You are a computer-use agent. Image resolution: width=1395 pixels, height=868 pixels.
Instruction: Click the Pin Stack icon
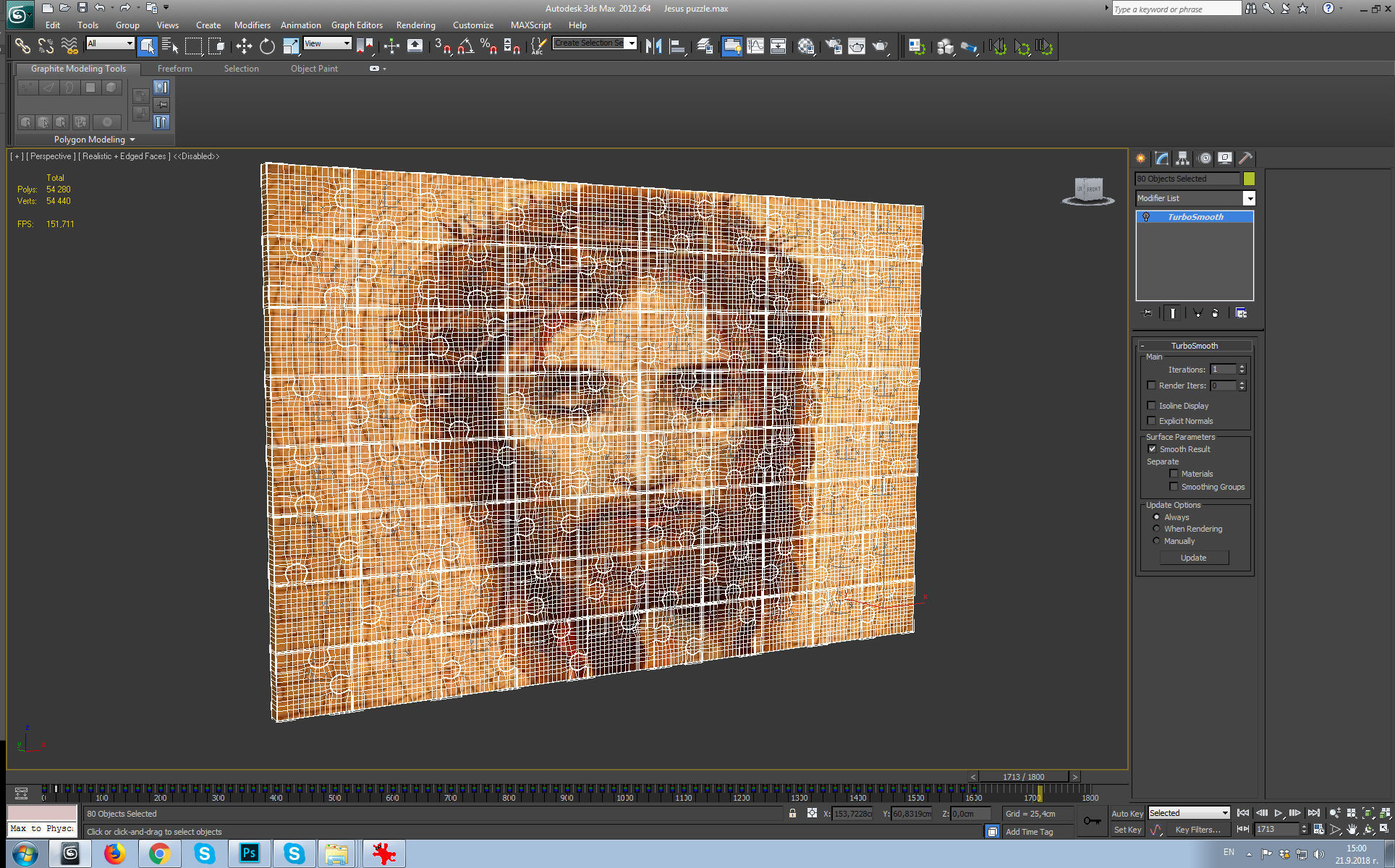[x=1147, y=313]
